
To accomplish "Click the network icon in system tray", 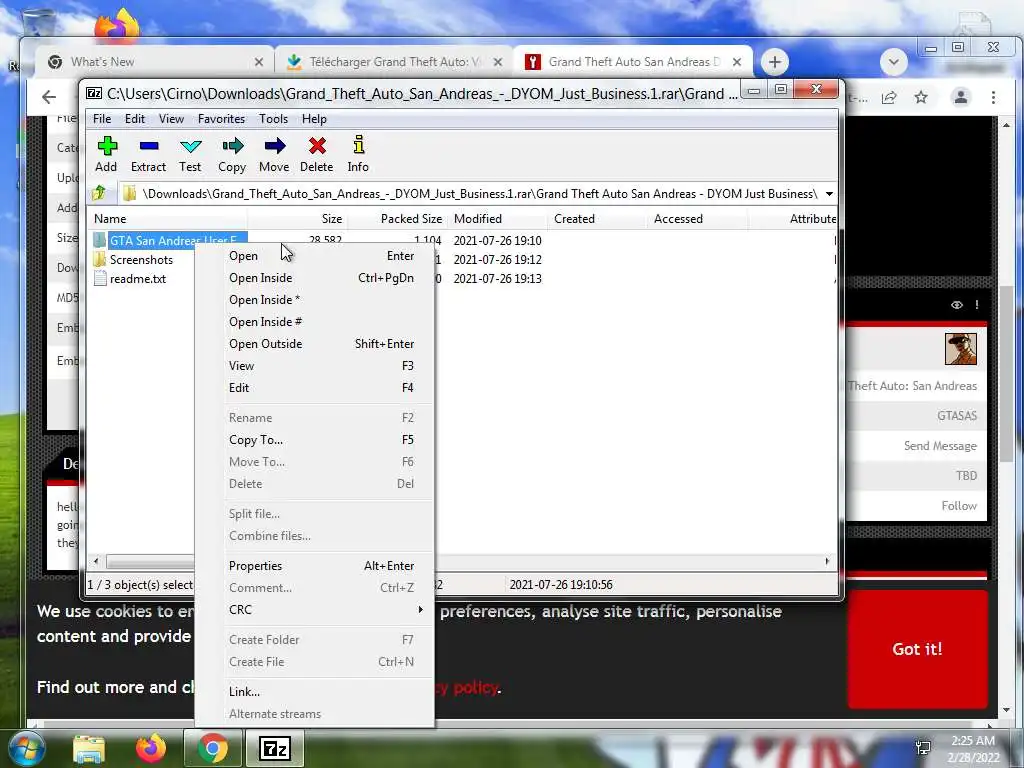I will tap(923, 748).
